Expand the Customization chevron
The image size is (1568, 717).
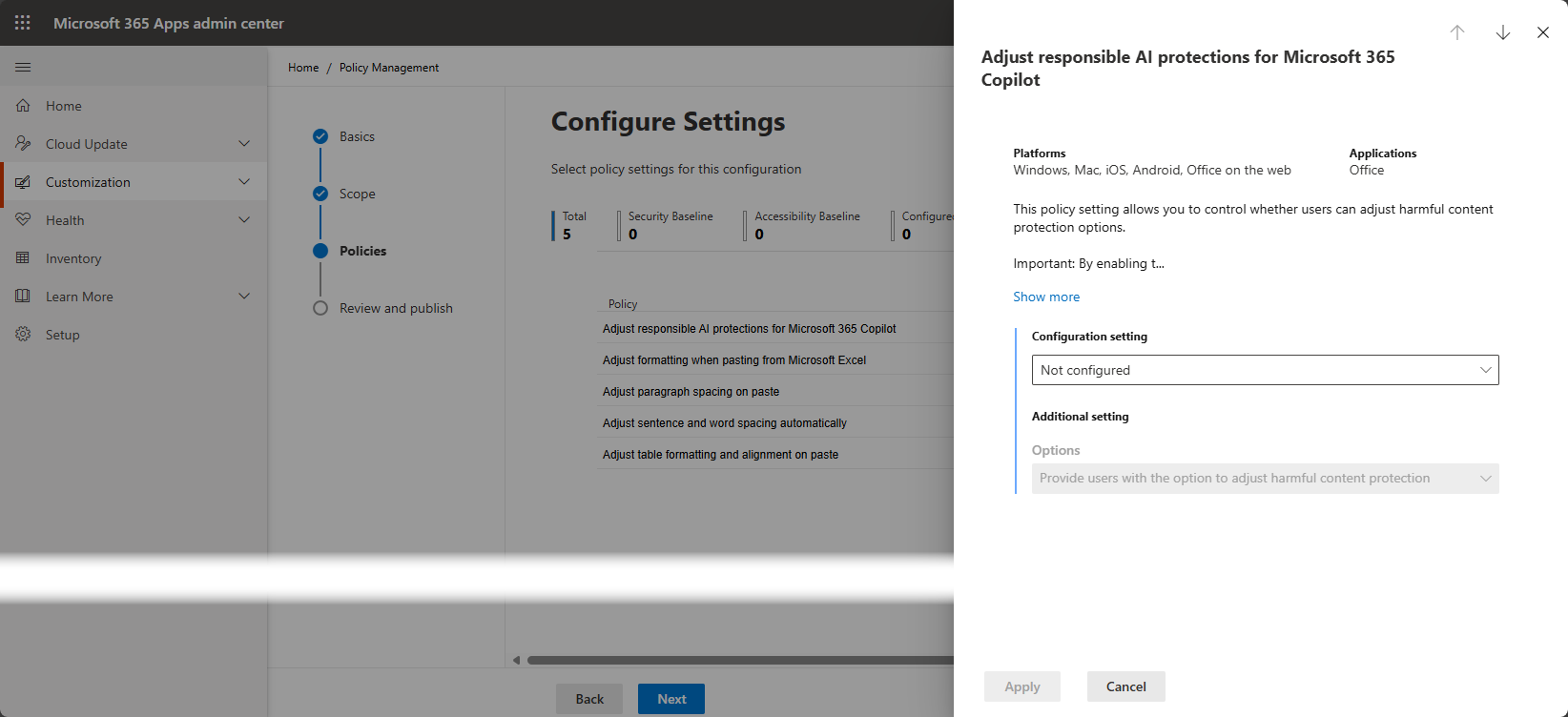(244, 182)
